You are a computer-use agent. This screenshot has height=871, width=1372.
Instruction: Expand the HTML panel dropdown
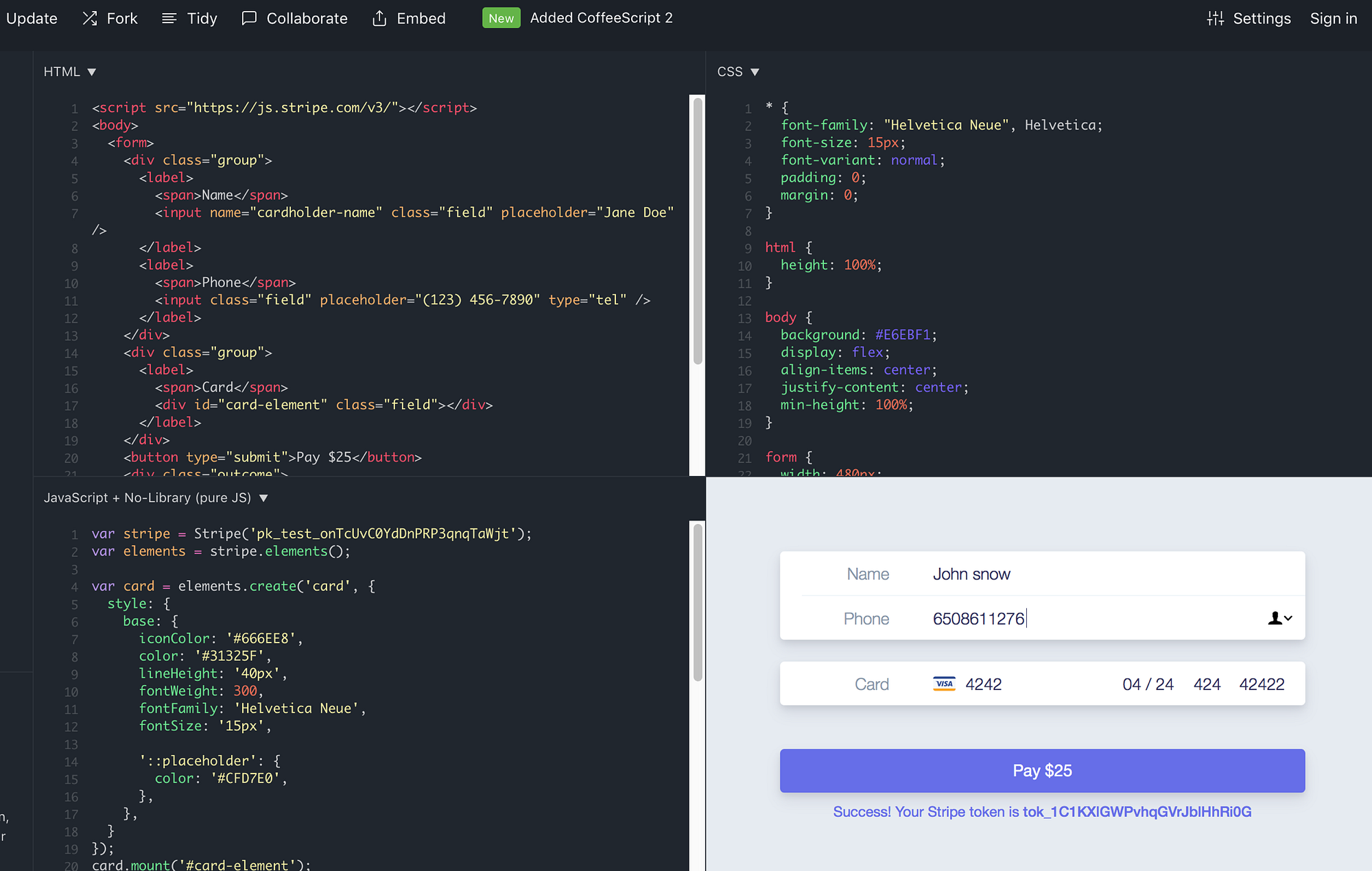click(91, 71)
